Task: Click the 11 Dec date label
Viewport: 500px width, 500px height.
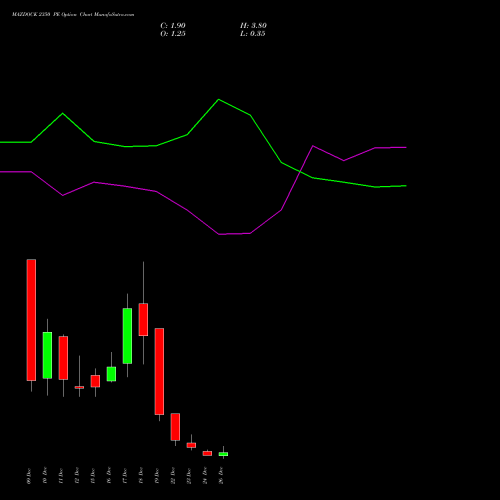Action: [61, 476]
